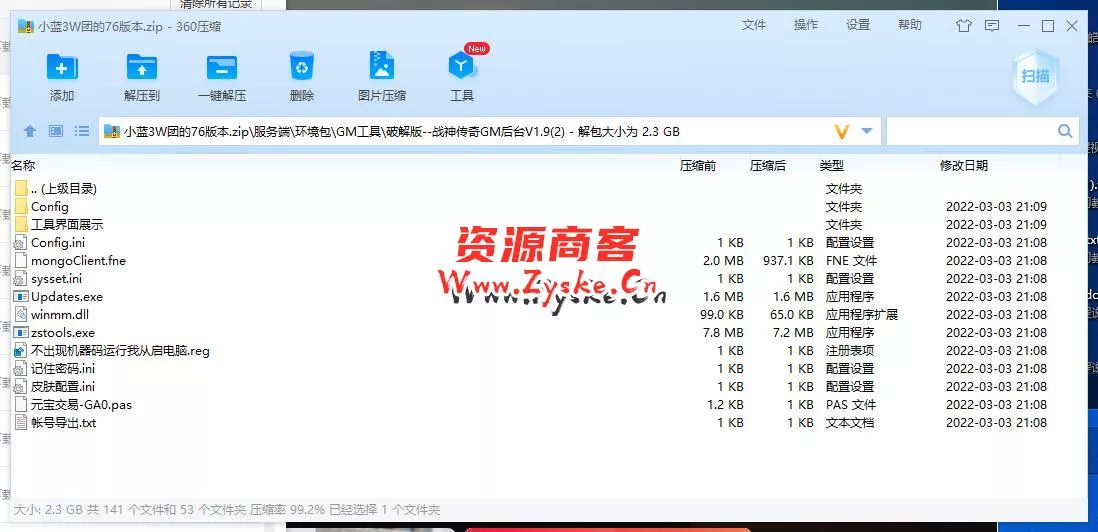Click the search magnifier icon
The height and width of the screenshot is (532, 1098).
pyautogui.click(x=1065, y=131)
